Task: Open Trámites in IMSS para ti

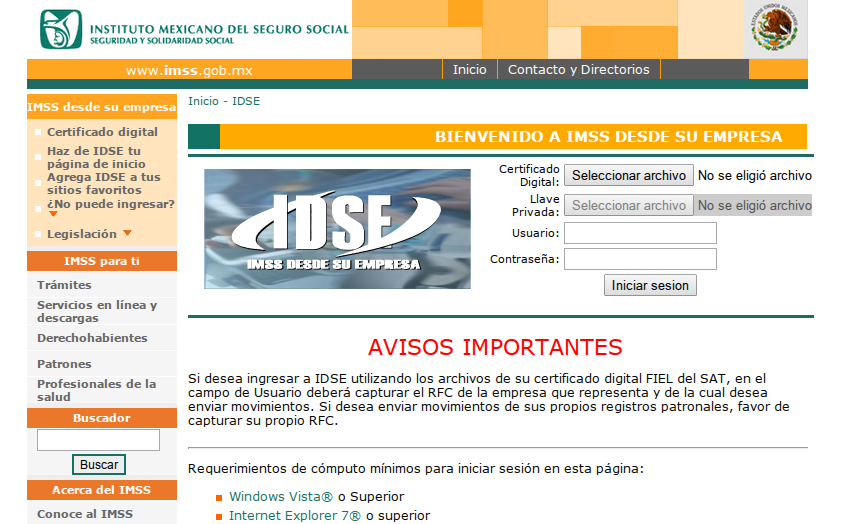Action: click(64, 285)
